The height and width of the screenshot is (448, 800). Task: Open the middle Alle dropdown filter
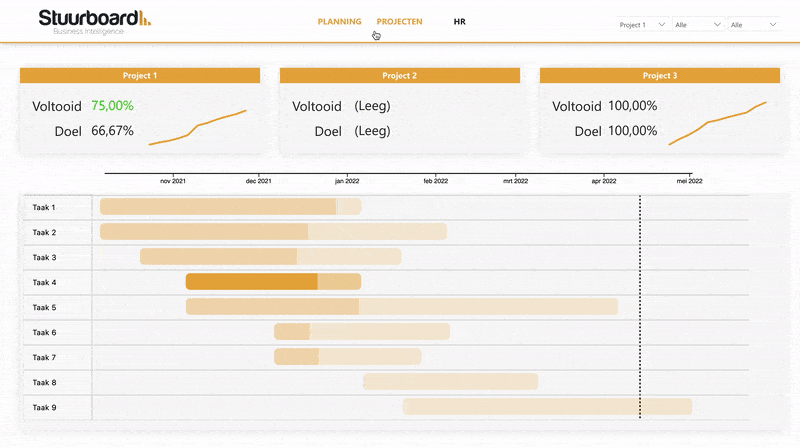coord(699,25)
